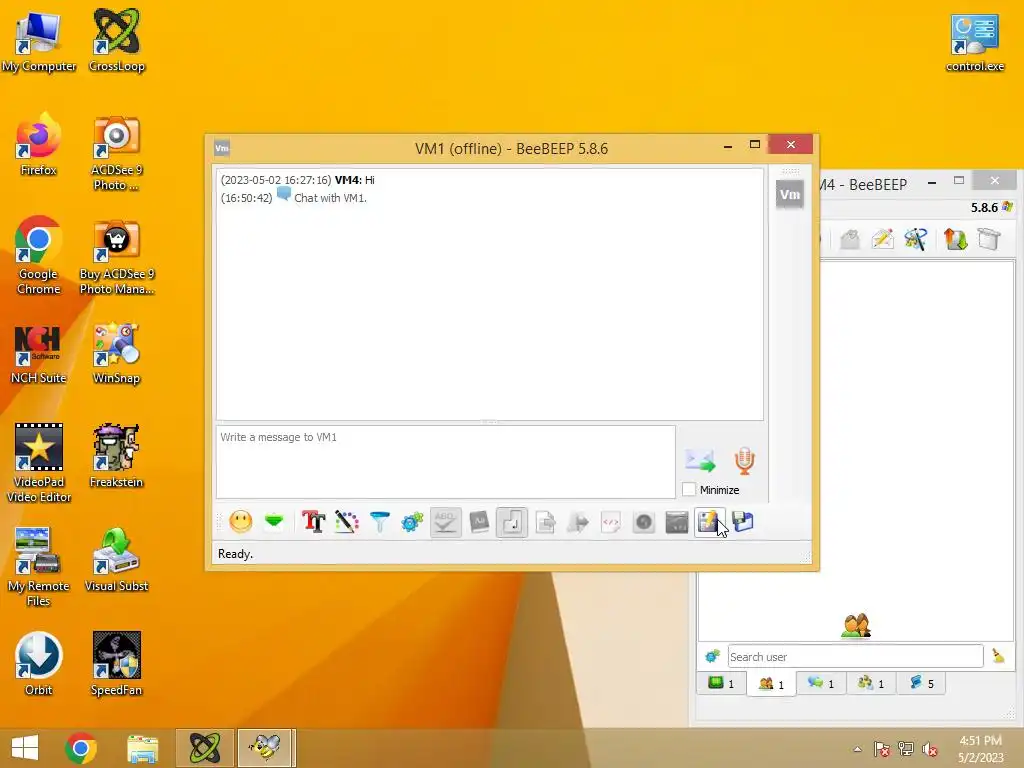This screenshot has height=768, width=1024.
Task: Switch to the chat bubbles tab
Action: click(822, 683)
